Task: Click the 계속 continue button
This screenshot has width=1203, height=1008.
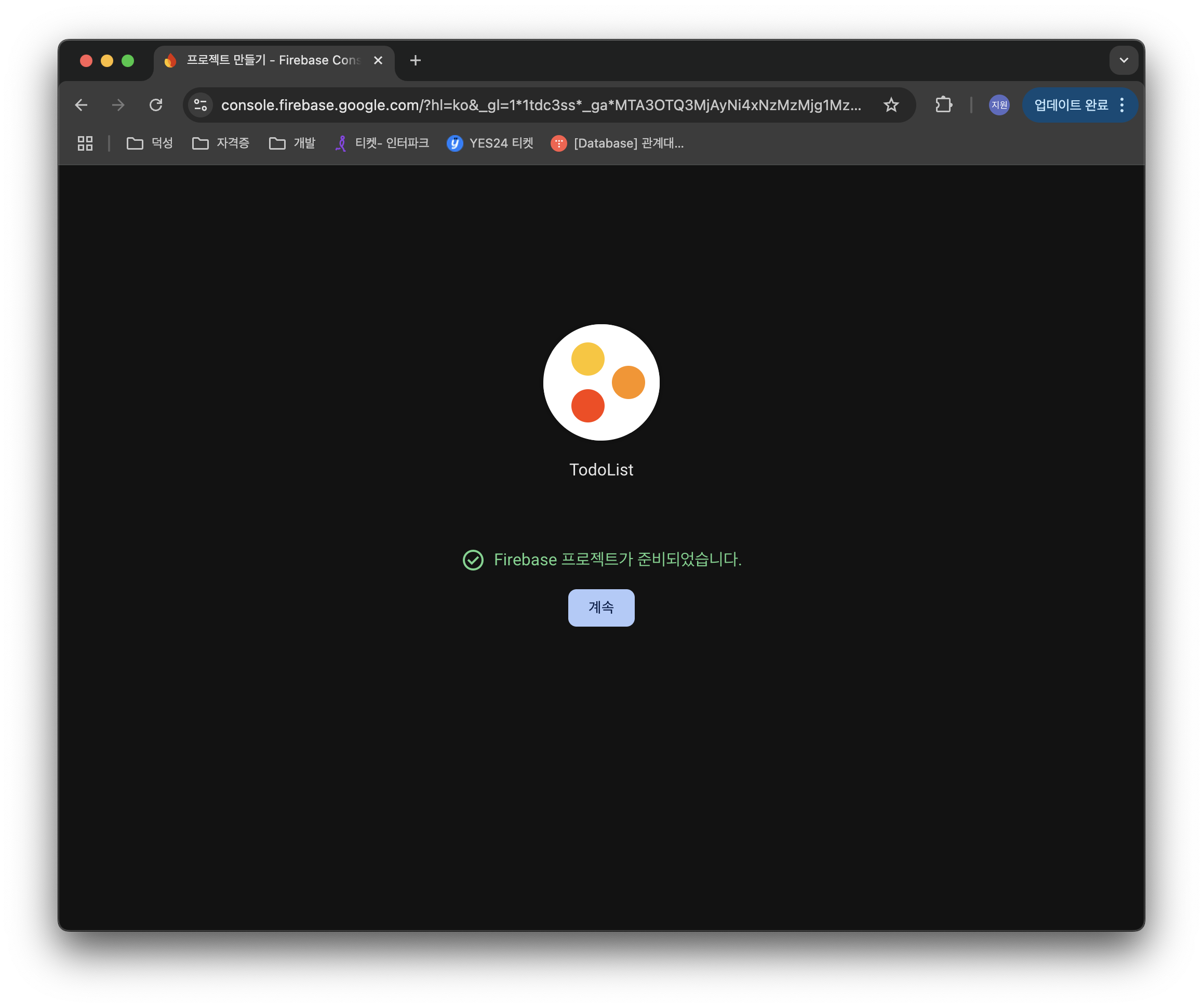Action: tap(601, 607)
